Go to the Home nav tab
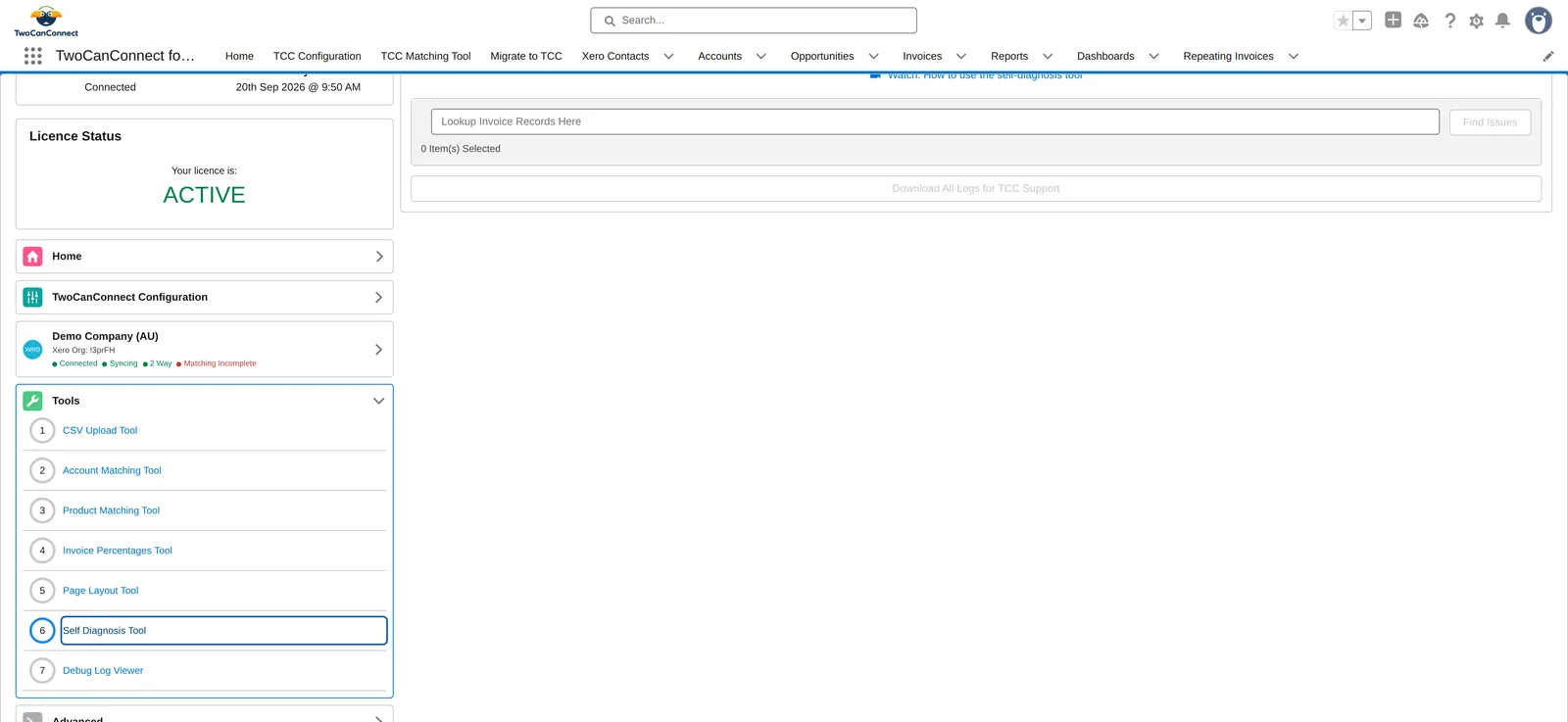This screenshot has width=1568, height=722. point(239,57)
